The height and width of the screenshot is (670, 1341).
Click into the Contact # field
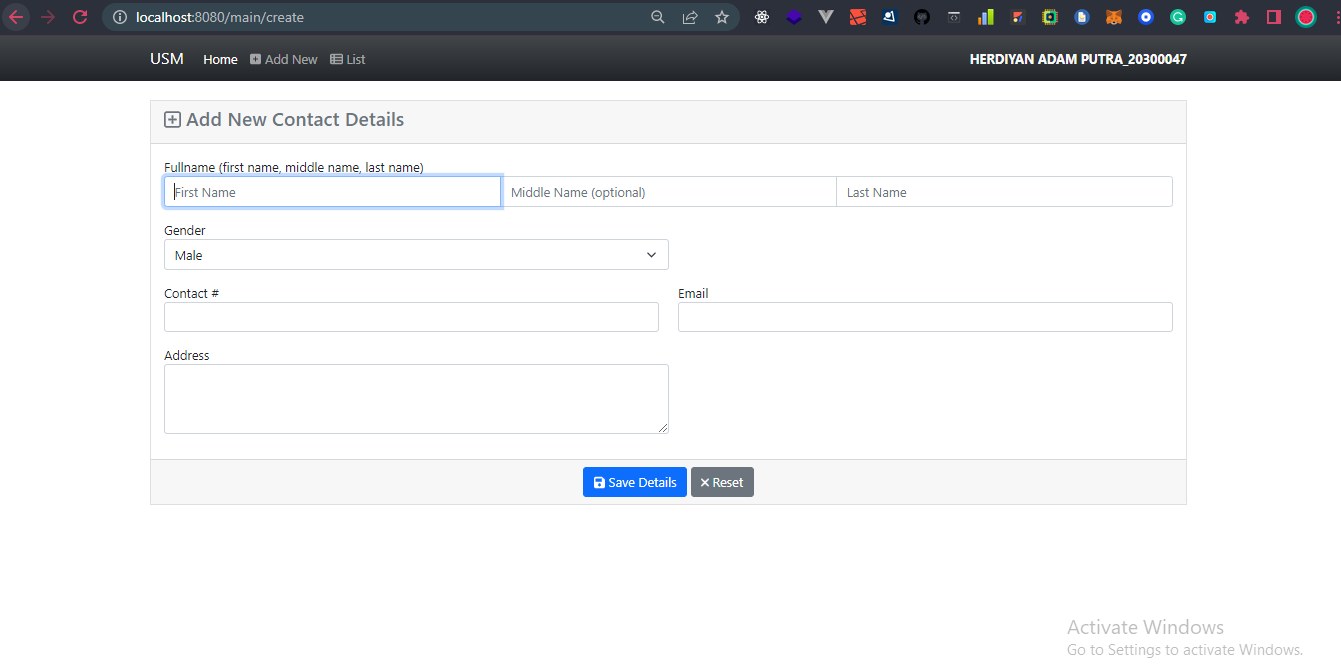click(x=411, y=317)
